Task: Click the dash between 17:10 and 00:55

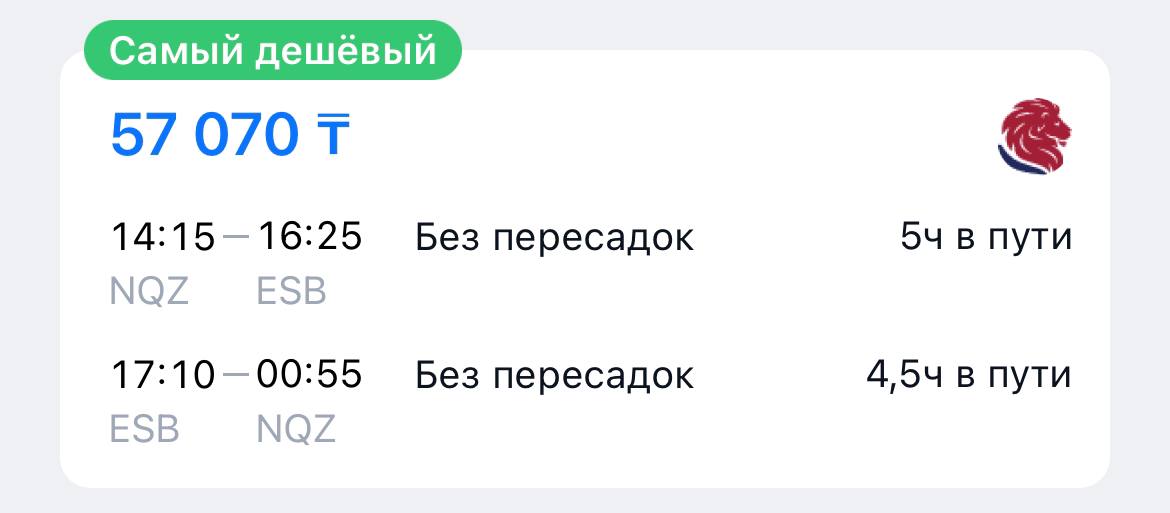Action: pyautogui.click(x=237, y=375)
